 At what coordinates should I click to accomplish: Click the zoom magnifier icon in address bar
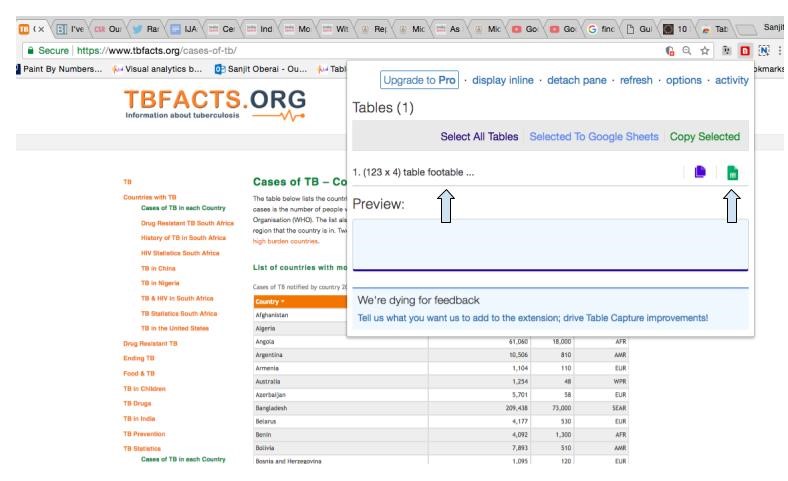[x=686, y=51]
